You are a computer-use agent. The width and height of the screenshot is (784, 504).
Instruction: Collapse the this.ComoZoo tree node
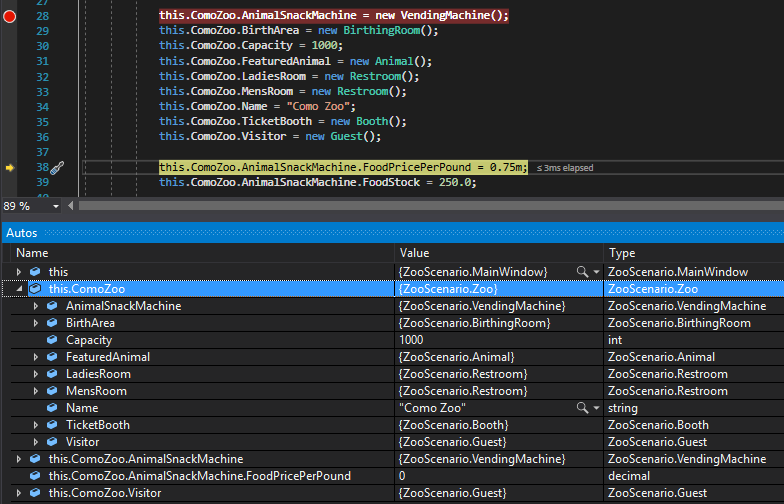[18, 289]
